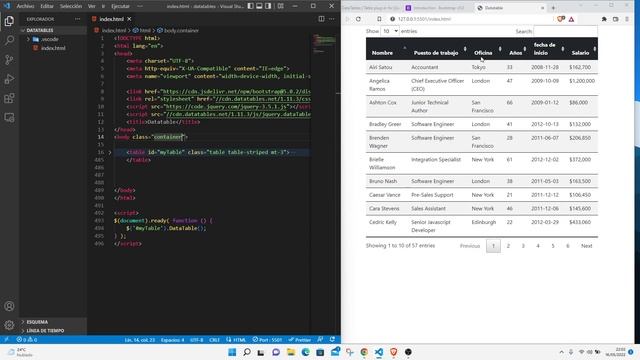Click the browser address bar URL
Viewport: 640px width, 360px height.
coord(424,19)
